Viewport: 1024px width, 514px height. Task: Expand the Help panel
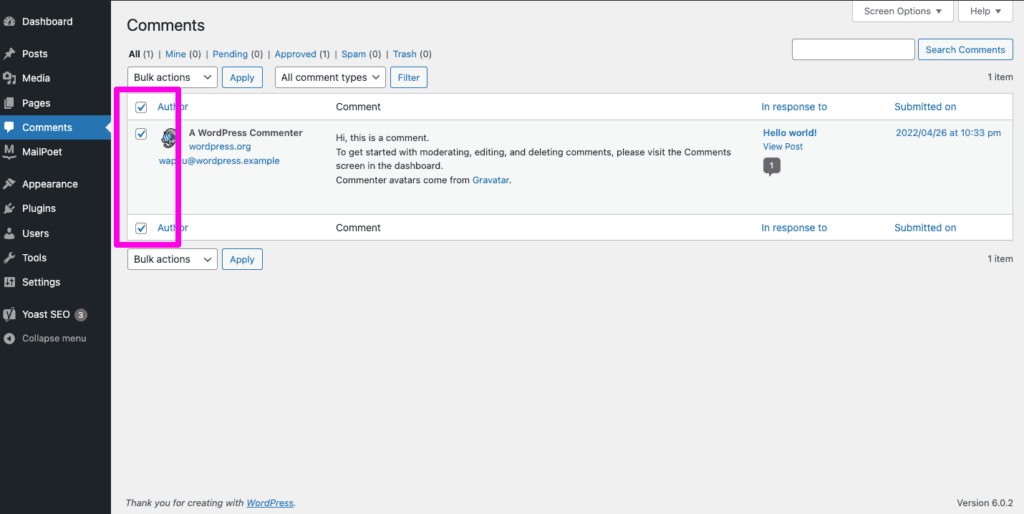tap(985, 11)
